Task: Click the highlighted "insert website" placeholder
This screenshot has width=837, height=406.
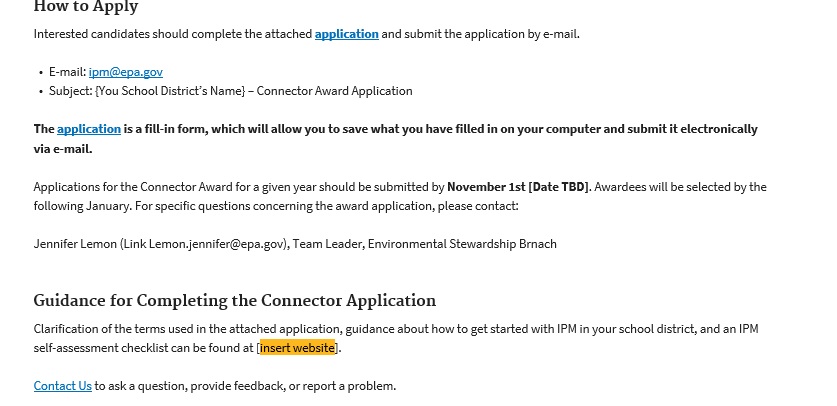Action: coord(297,348)
